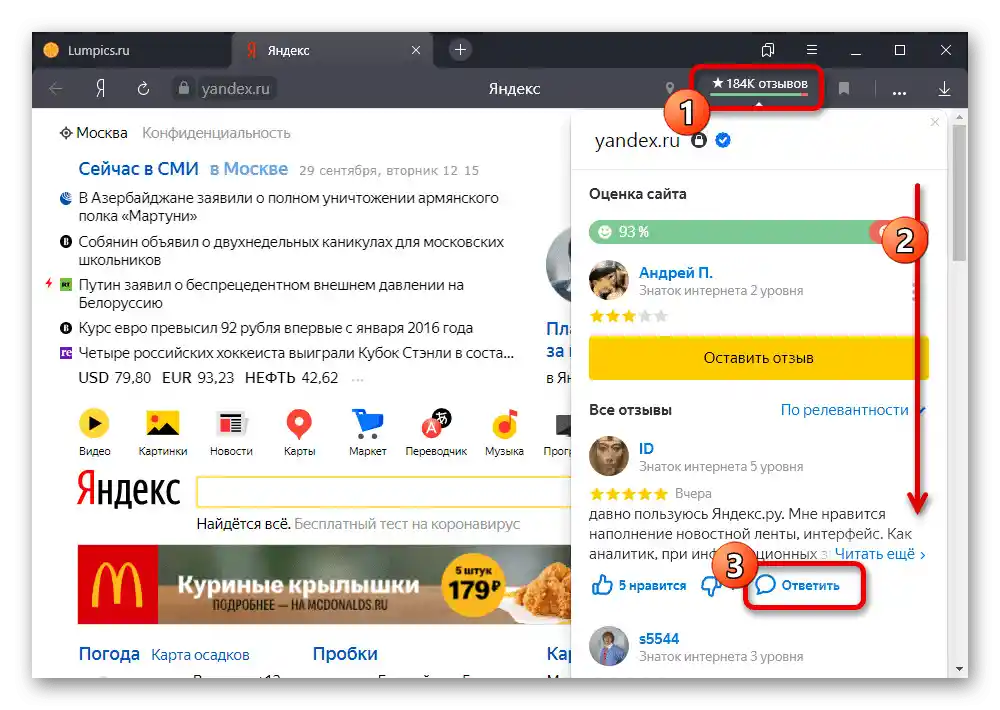Open the Конфиденциальность link
Viewport: 1000px width, 710px height.
216,133
